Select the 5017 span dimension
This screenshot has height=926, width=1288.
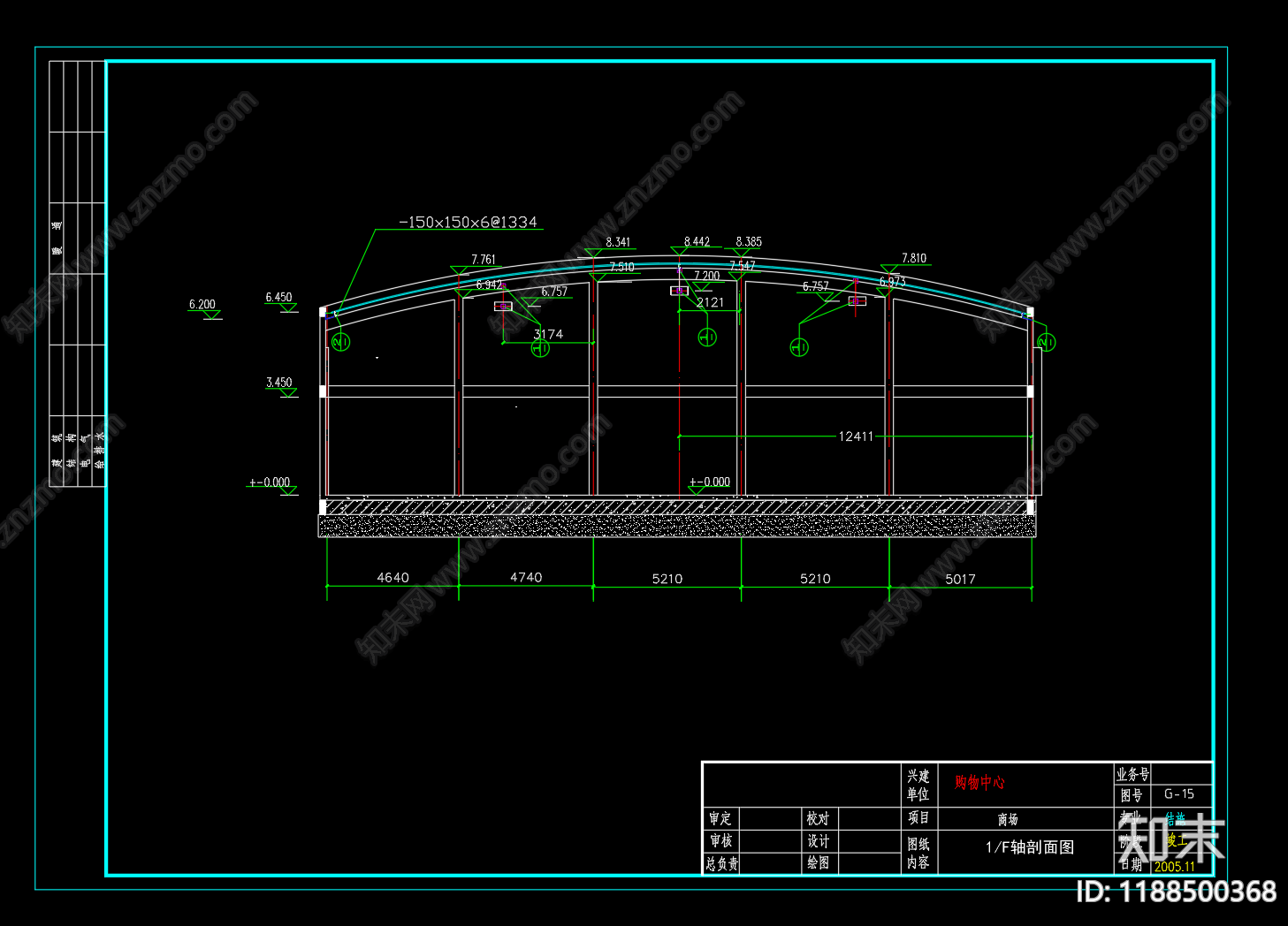(960, 580)
